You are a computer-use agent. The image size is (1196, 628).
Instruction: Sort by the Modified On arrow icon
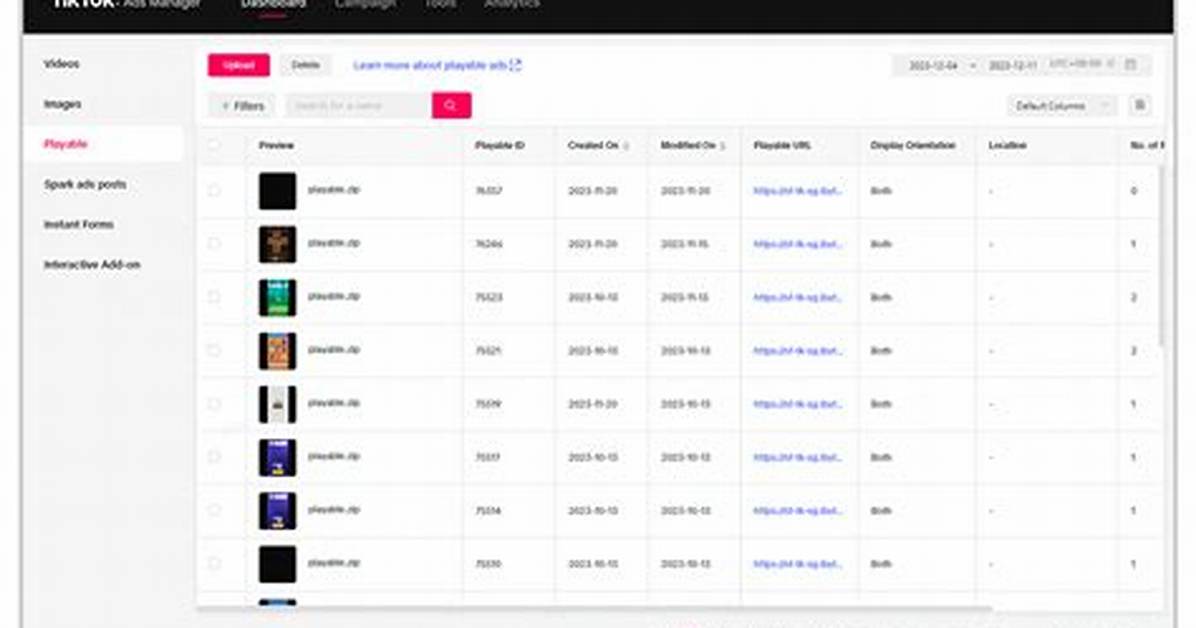(x=722, y=146)
